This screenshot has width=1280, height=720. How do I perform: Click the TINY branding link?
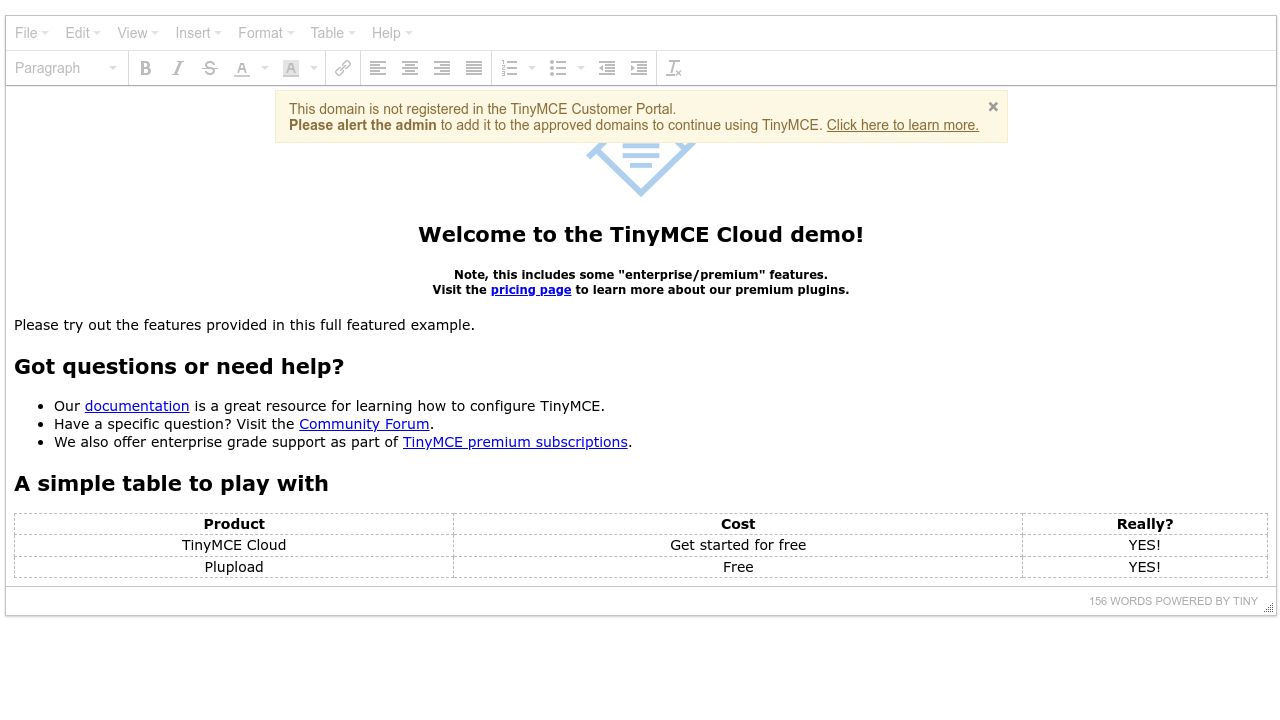pos(1245,601)
